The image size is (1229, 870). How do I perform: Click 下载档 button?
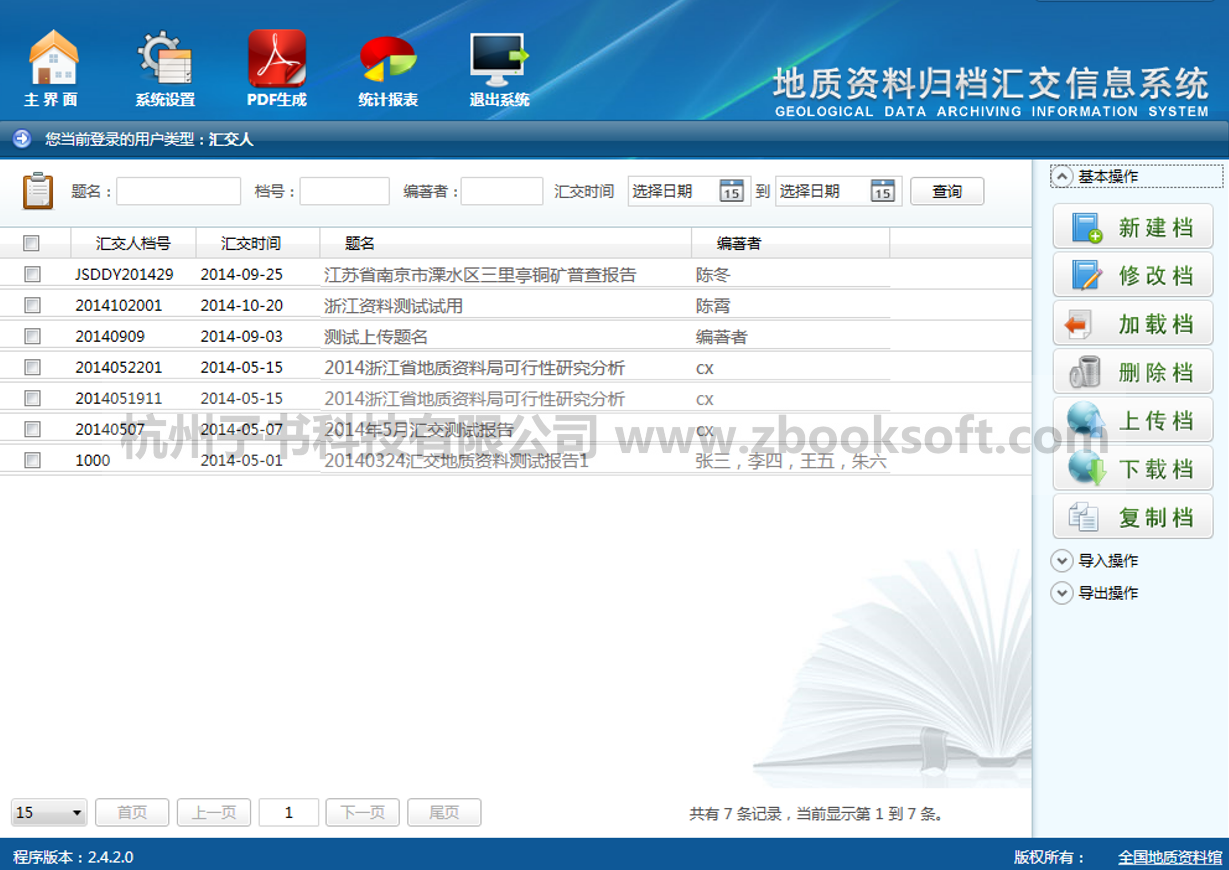pyautogui.click(x=1133, y=468)
